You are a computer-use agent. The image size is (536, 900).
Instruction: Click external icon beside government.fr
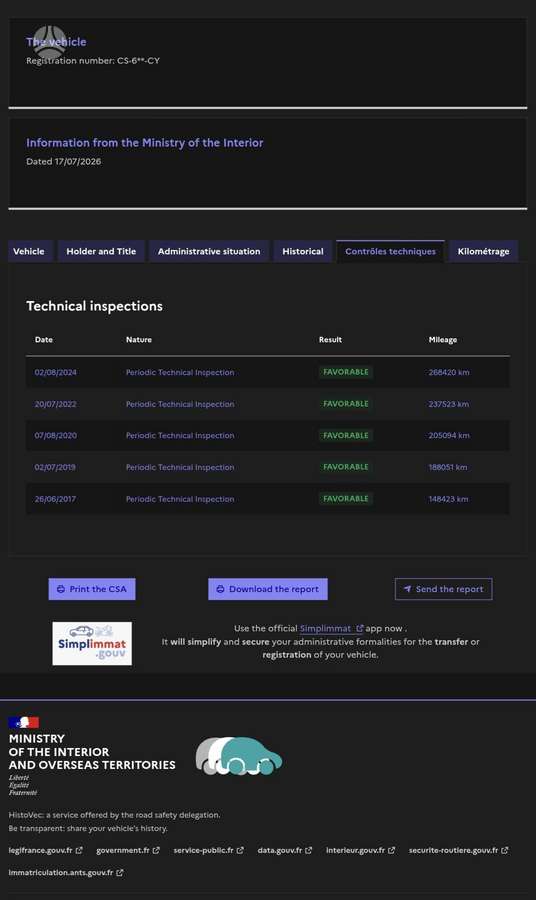point(156,850)
